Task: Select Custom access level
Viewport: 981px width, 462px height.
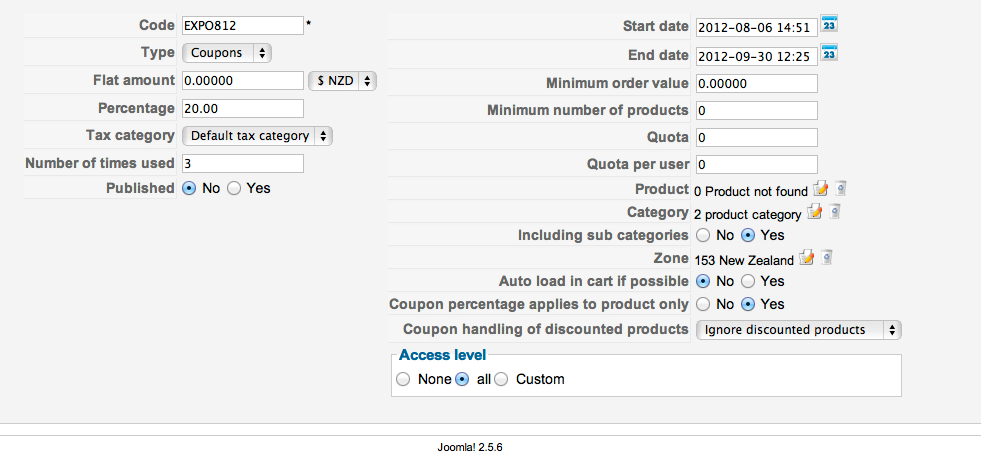Action: (502, 379)
